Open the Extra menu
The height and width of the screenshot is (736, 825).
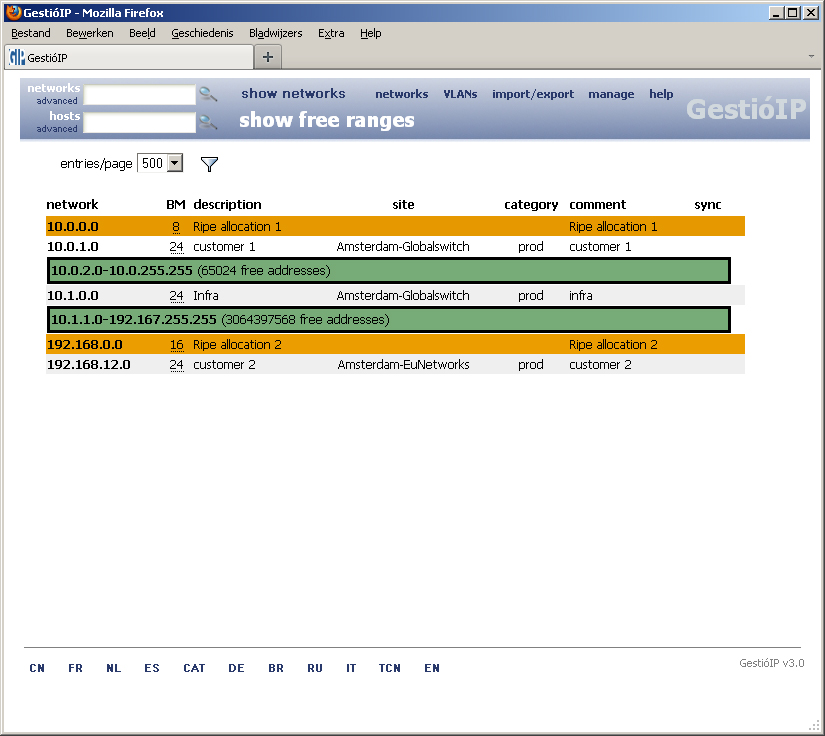[331, 33]
